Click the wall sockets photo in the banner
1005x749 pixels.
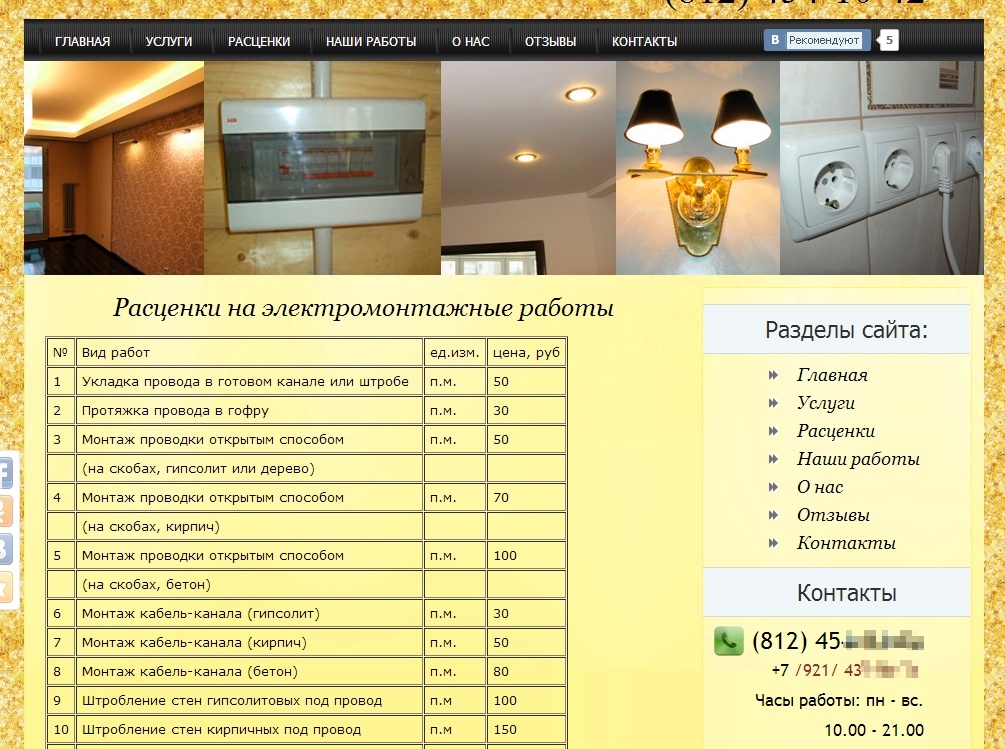882,168
